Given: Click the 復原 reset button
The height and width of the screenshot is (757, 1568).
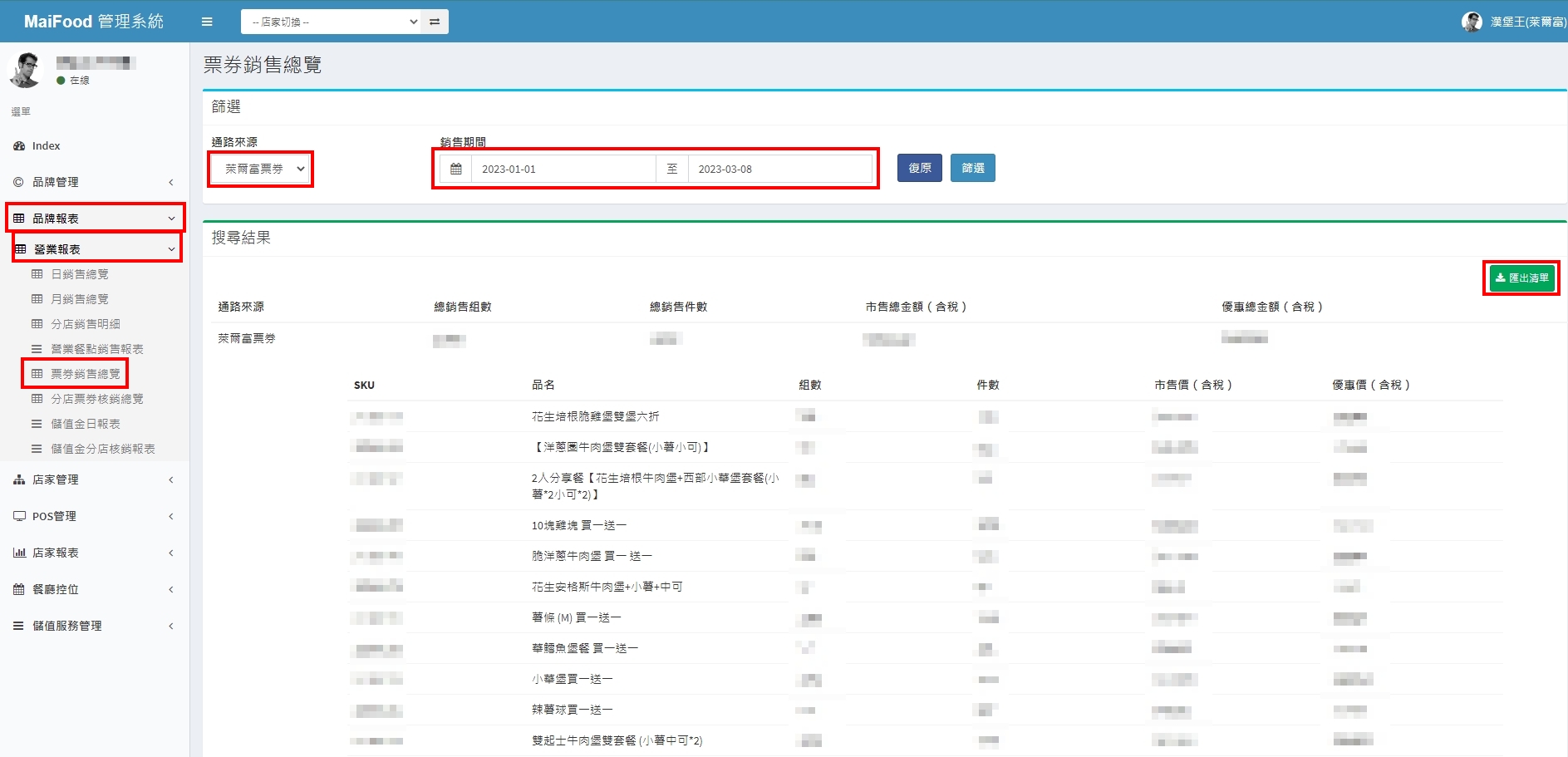Looking at the screenshot, I should pyautogui.click(x=919, y=168).
